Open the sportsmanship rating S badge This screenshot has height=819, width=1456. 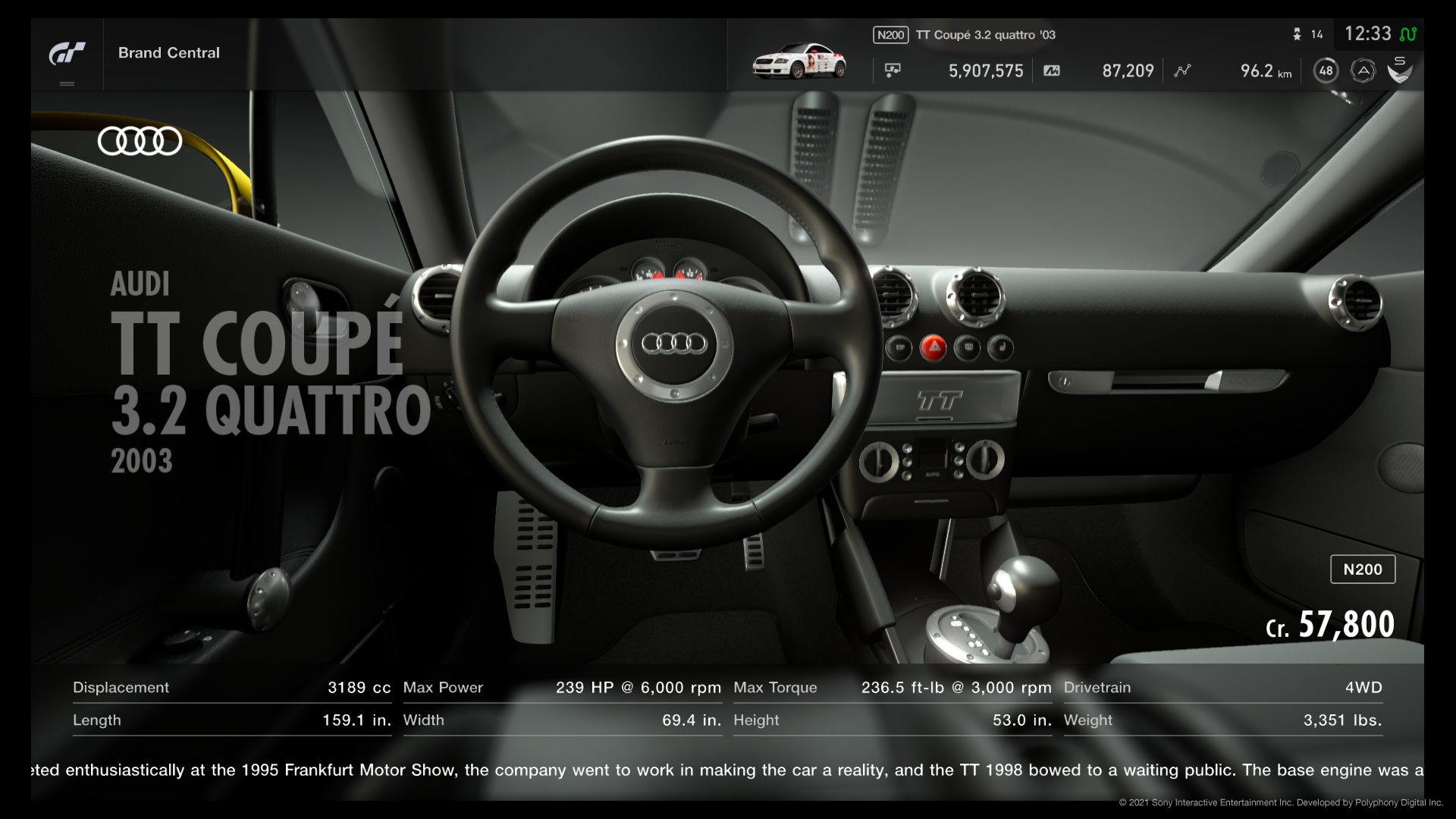tap(1400, 70)
